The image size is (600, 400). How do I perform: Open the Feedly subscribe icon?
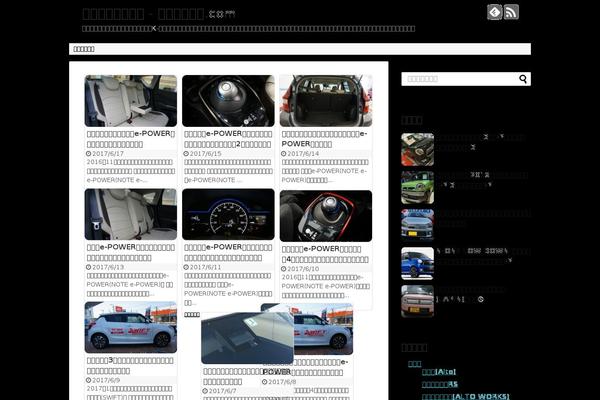click(x=494, y=12)
